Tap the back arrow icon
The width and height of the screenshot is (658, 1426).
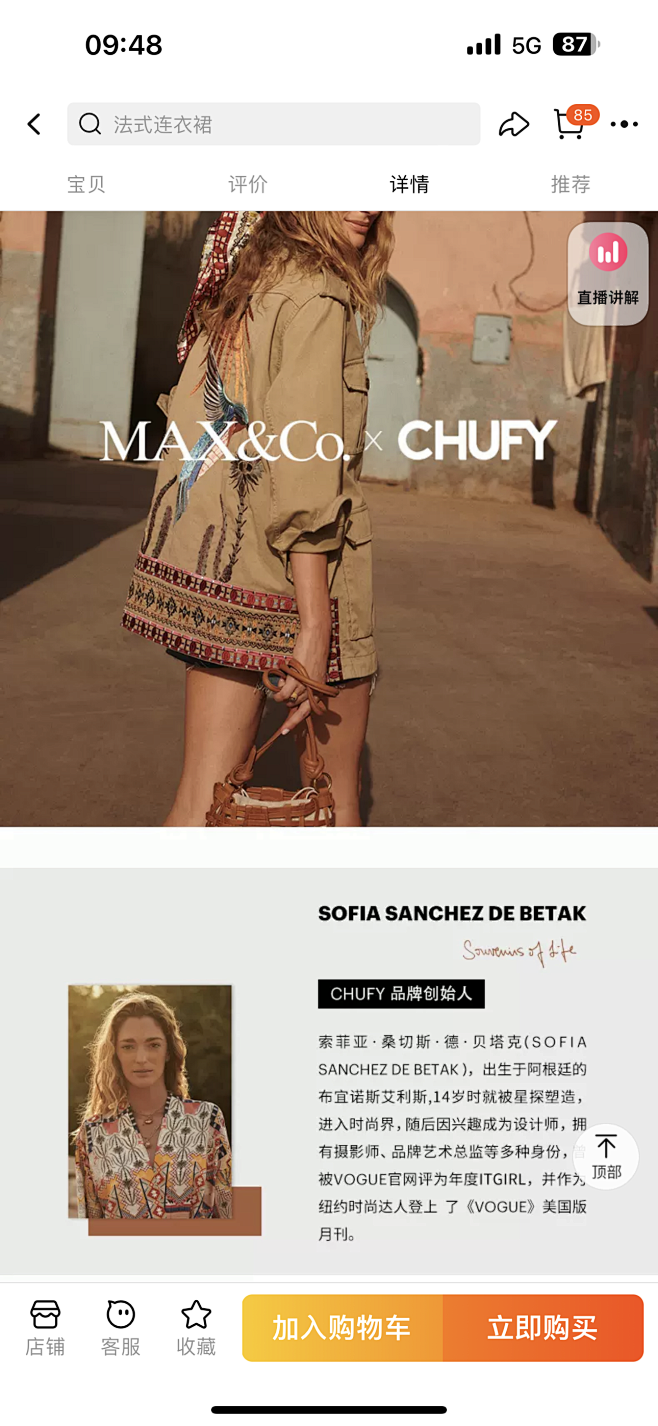[x=34, y=124]
